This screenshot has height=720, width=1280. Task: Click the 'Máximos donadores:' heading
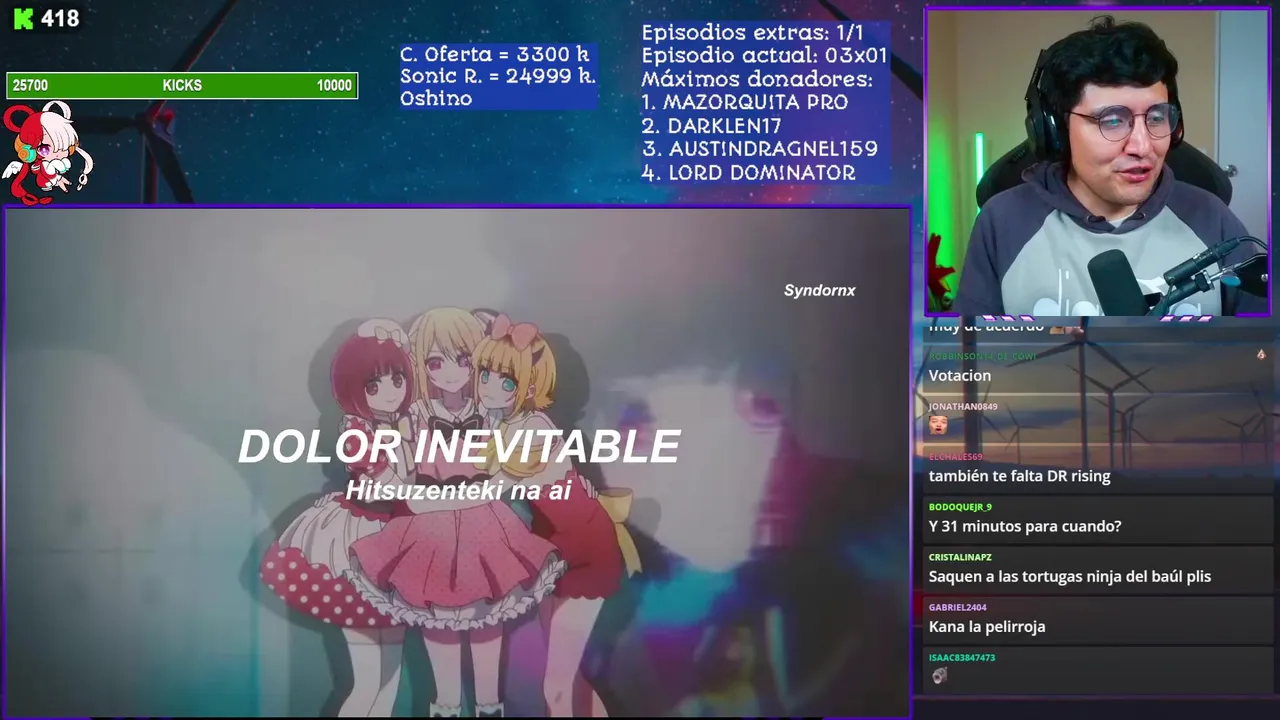(x=757, y=79)
